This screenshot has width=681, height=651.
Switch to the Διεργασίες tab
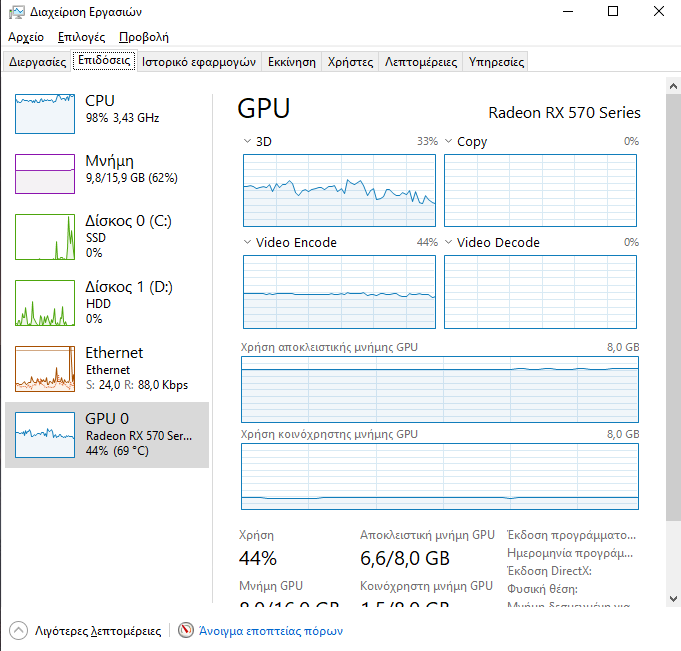(37, 62)
